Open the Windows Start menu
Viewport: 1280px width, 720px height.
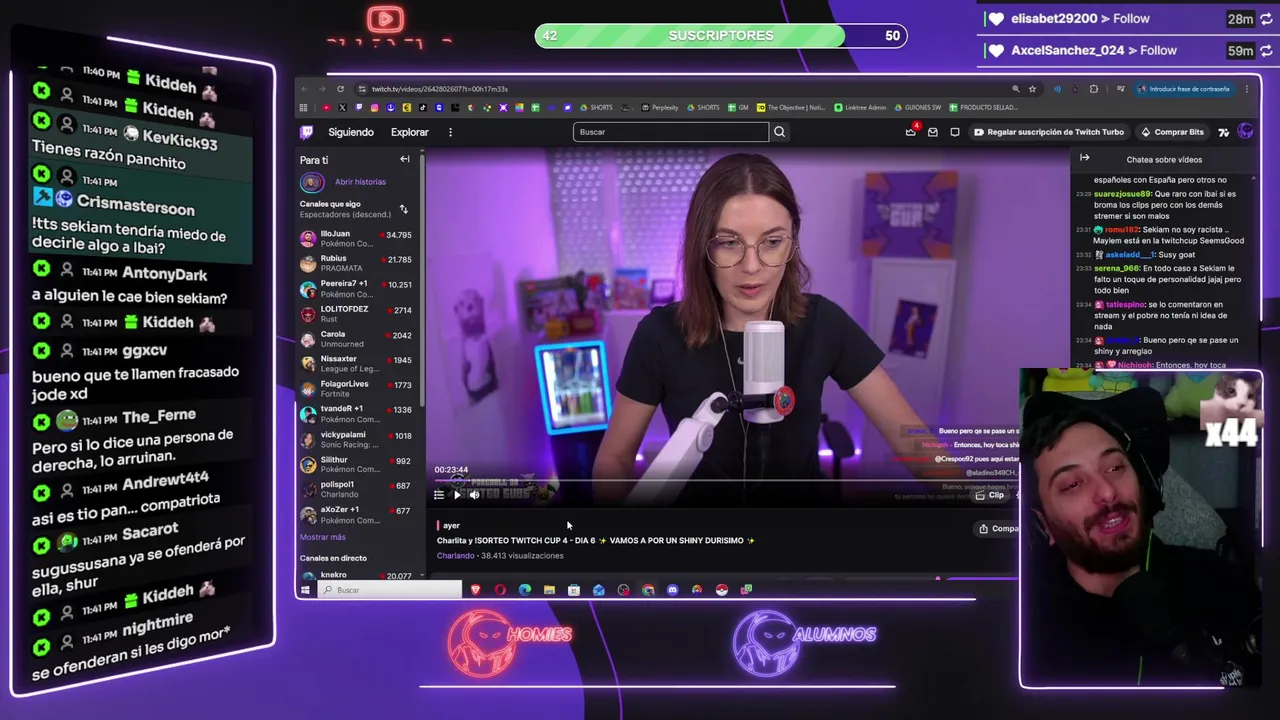click(x=305, y=590)
